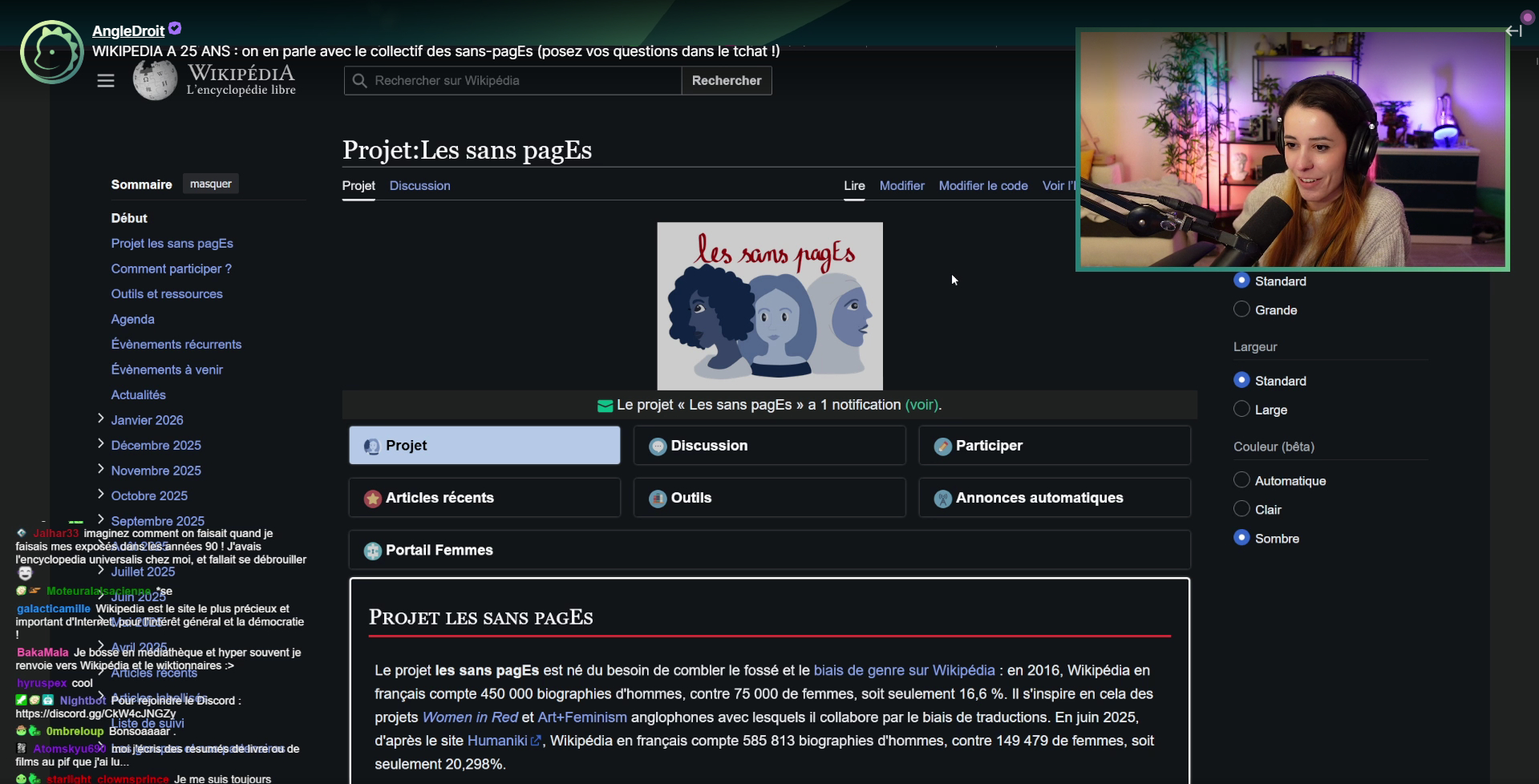
Task: Click the Articles récents star icon
Action: [372, 499]
